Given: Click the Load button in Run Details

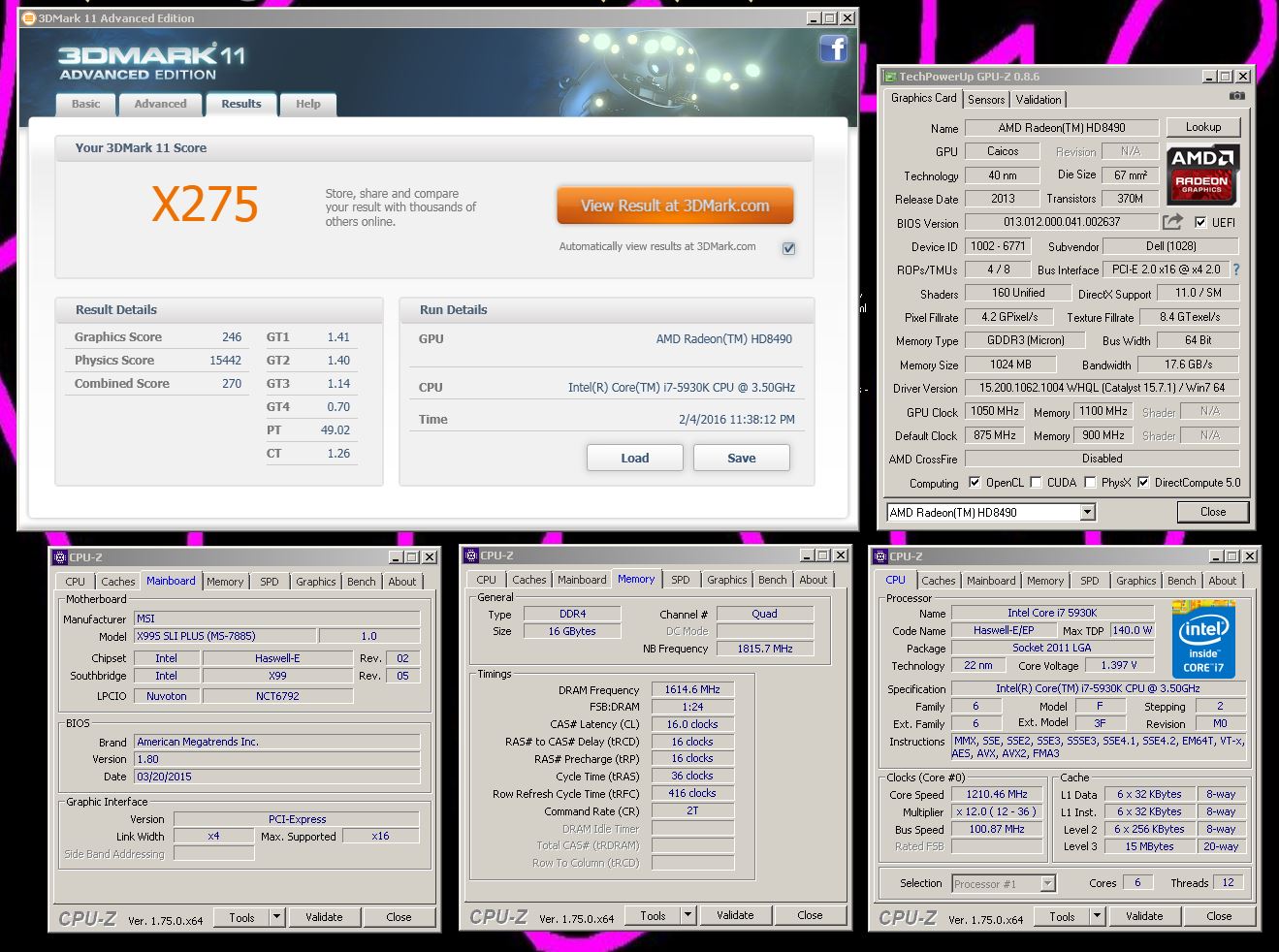Looking at the screenshot, I should (634, 458).
